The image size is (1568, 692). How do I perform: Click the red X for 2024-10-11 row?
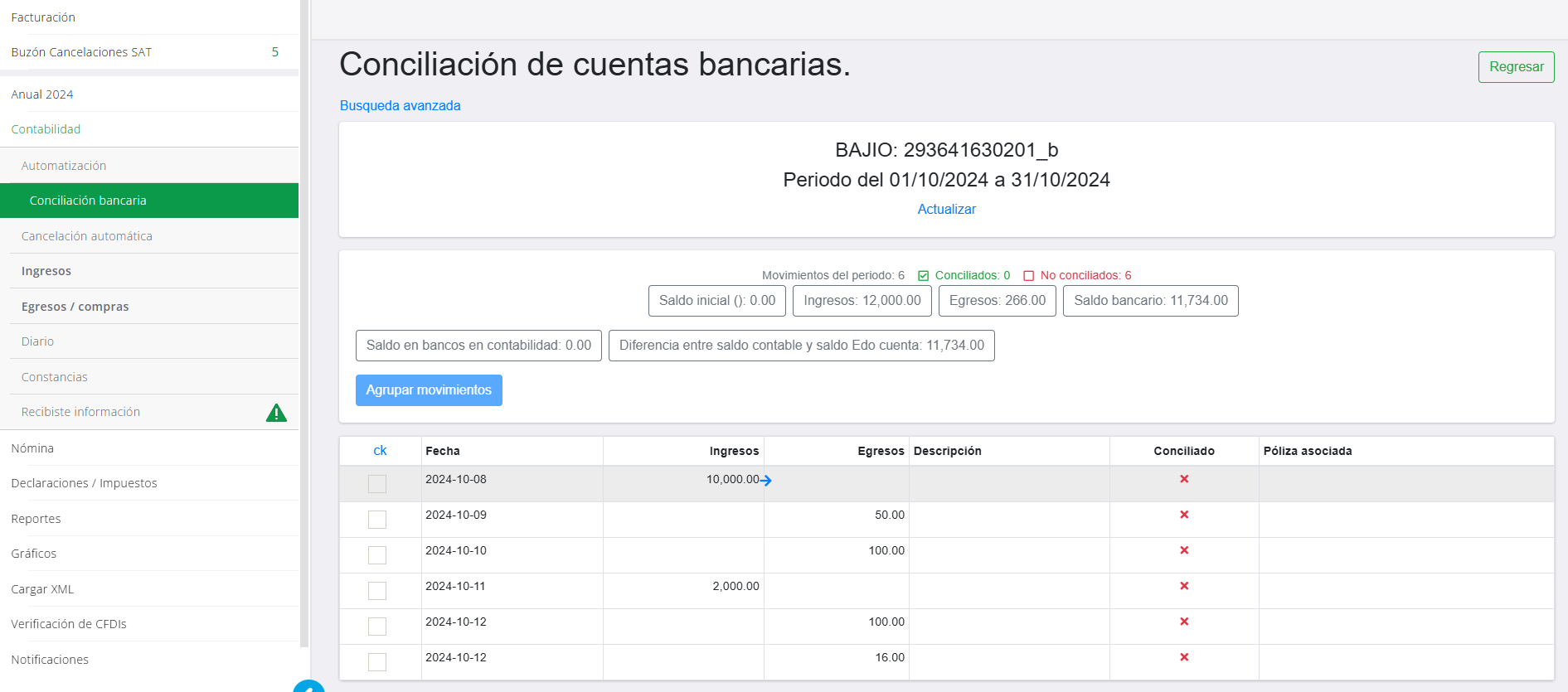tap(1184, 586)
